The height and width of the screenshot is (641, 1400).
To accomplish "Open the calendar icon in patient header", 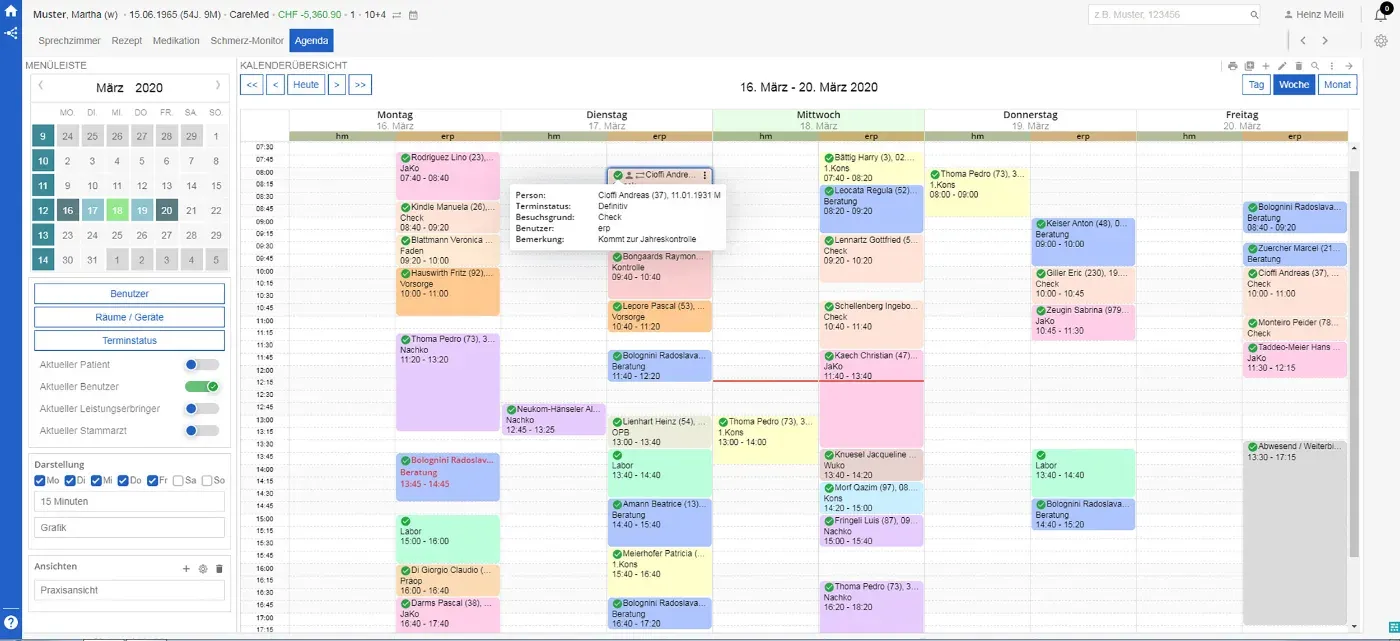I will (x=413, y=15).
